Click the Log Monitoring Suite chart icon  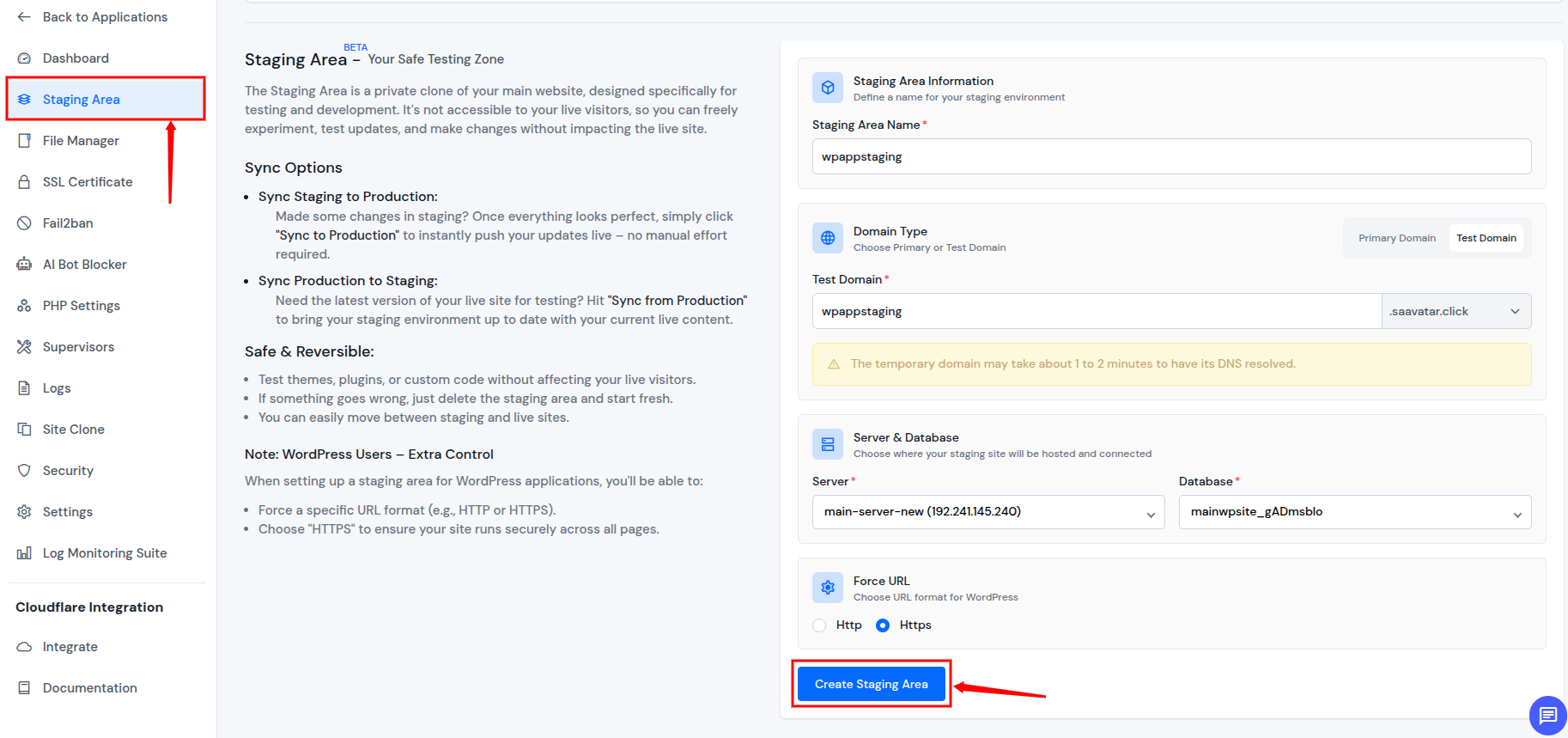tap(24, 553)
